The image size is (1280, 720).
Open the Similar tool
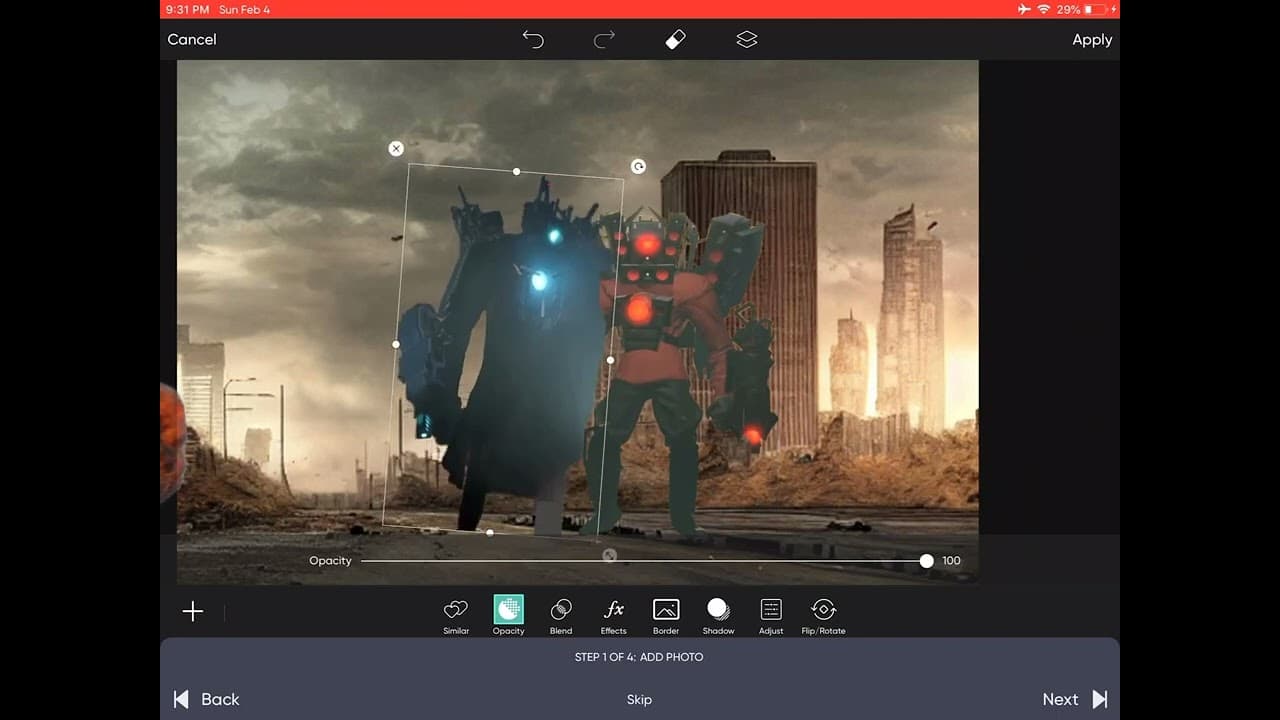(x=456, y=616)
